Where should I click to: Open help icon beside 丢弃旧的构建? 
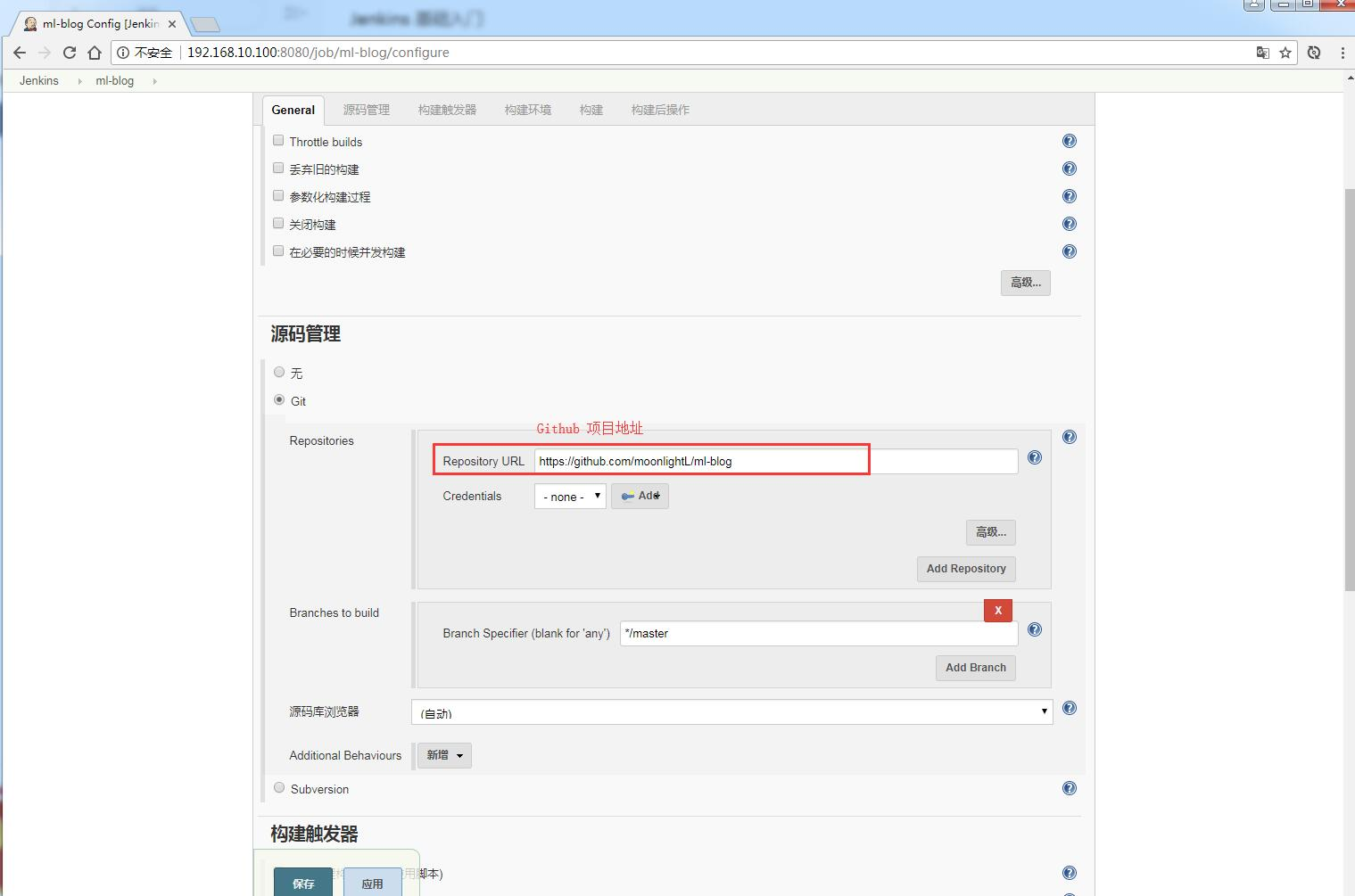point(1070,169)
